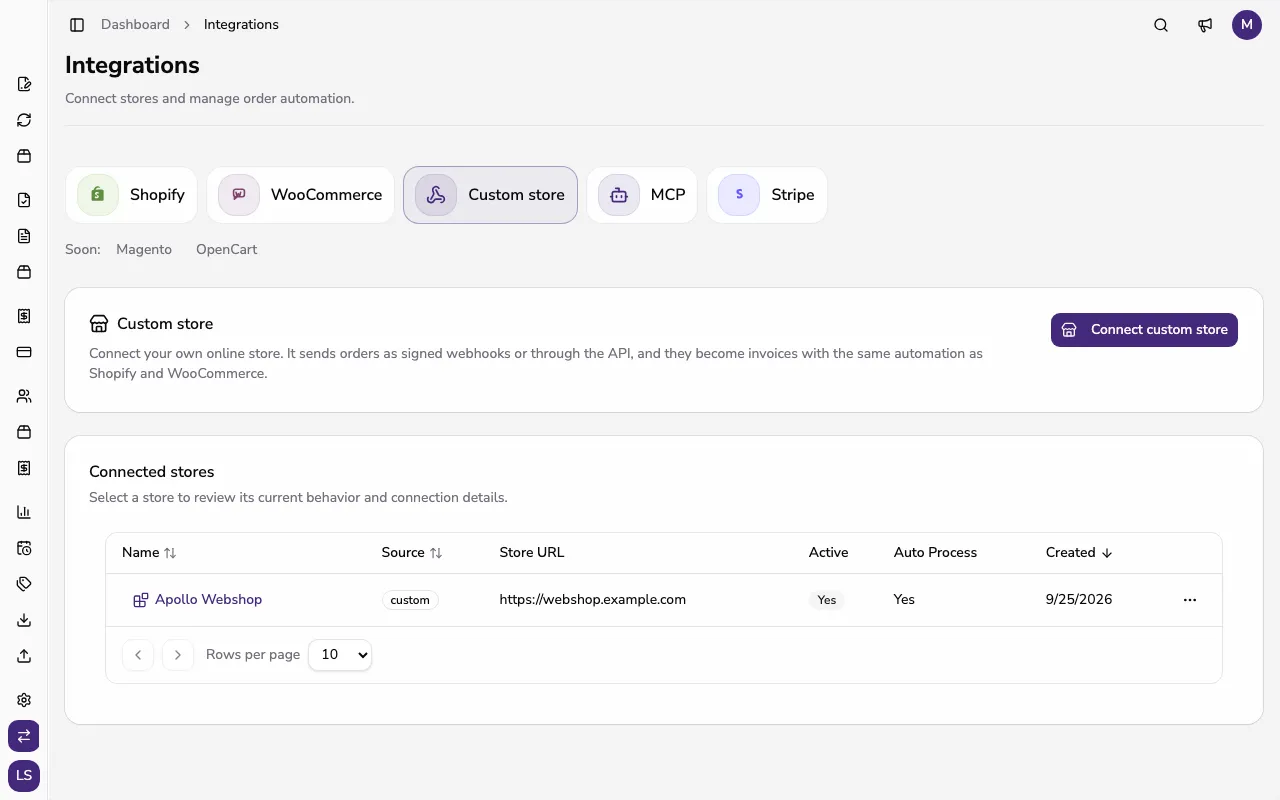Open the M user avatar menu
The height and width of the screenshot is (800, 1280).
pos(1247,25)
